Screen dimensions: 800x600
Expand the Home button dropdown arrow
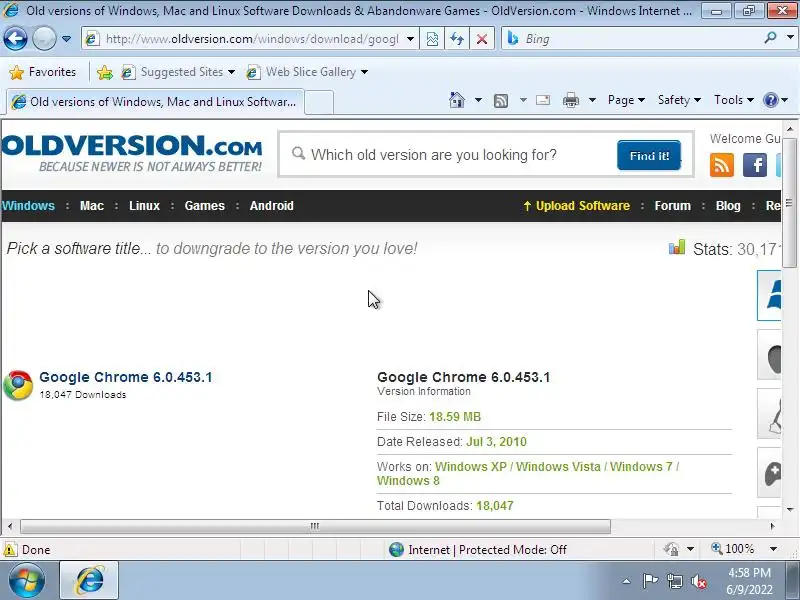click(x=478, y=100)
